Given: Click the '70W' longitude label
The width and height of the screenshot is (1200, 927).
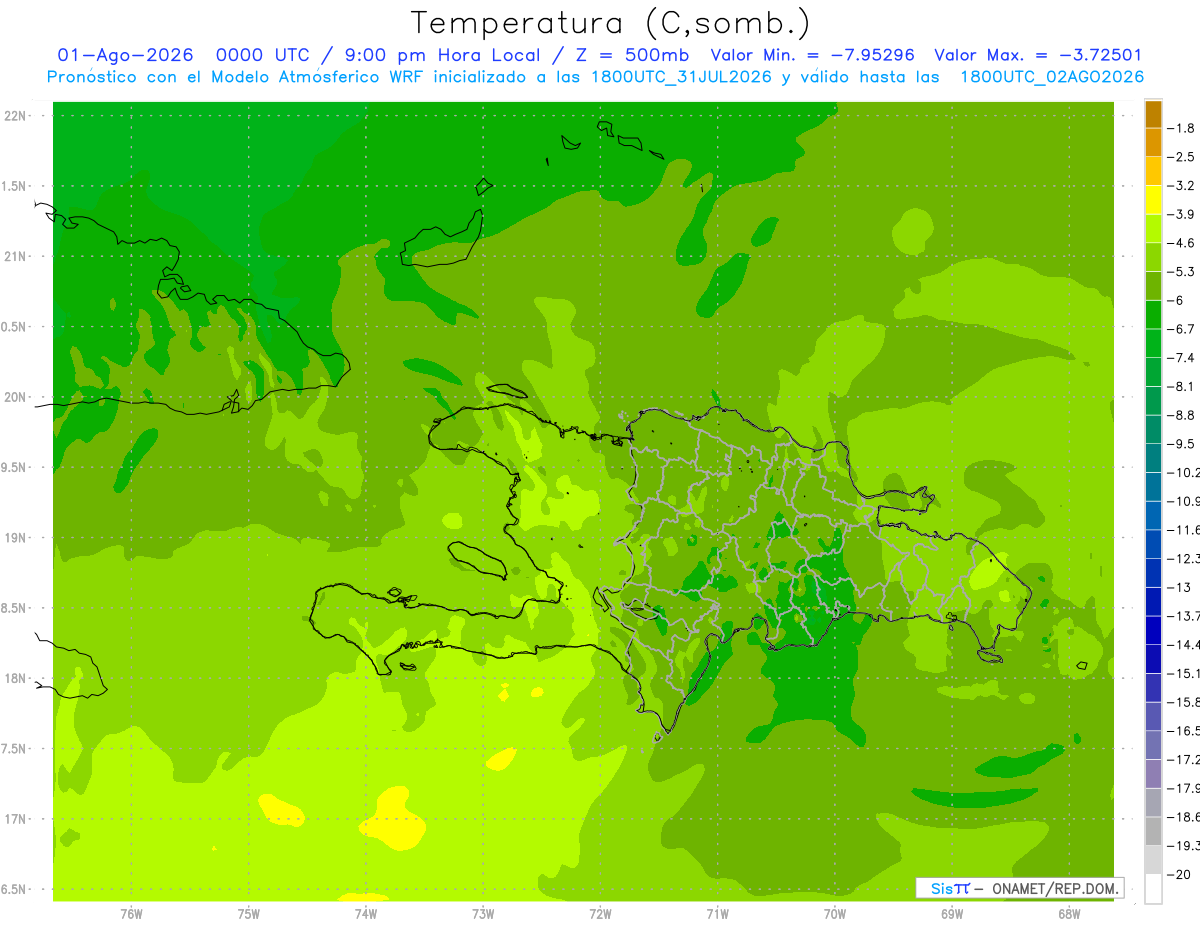Looking at the screenshot, I should click(835, 914).
